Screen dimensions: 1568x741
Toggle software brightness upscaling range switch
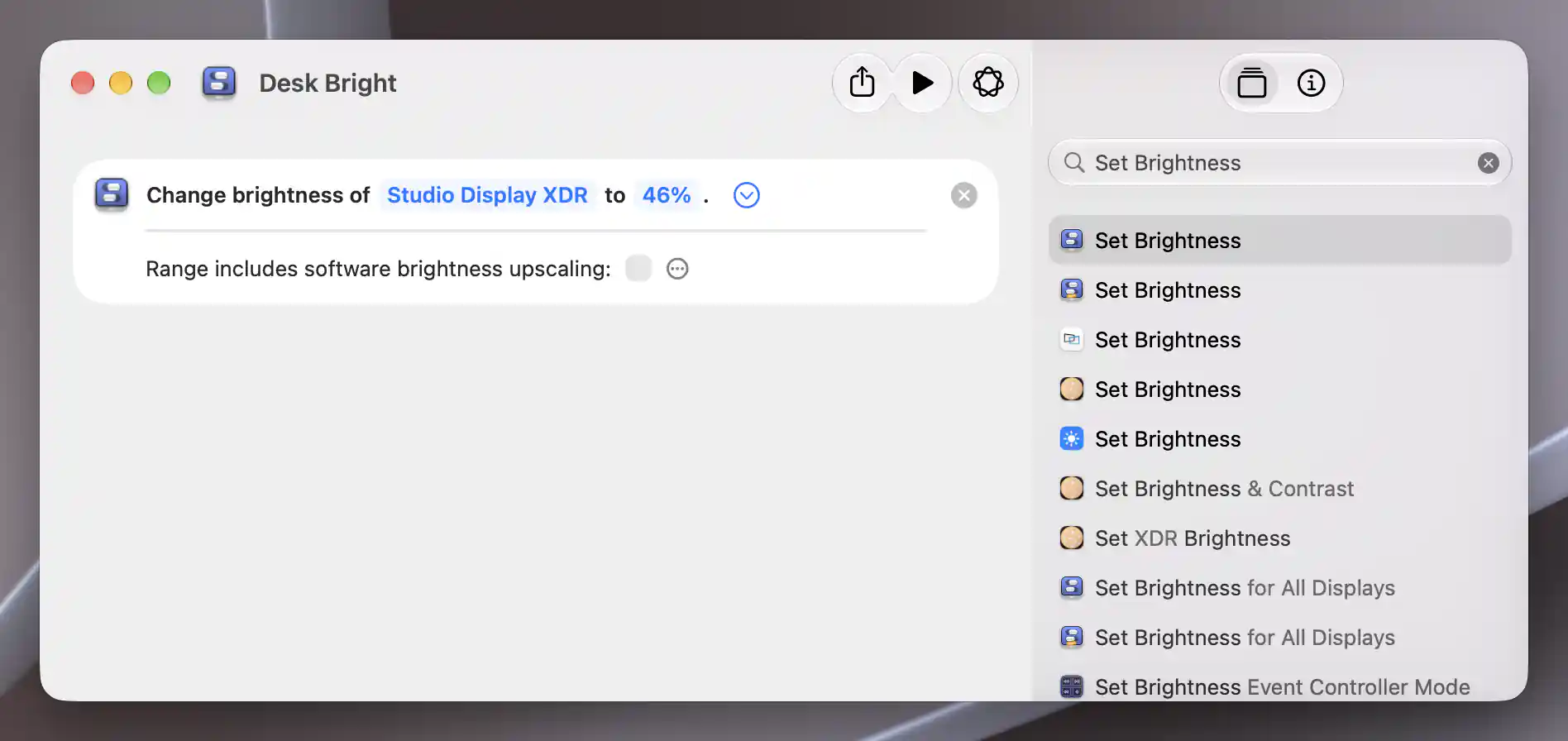(x=638, y=269)
